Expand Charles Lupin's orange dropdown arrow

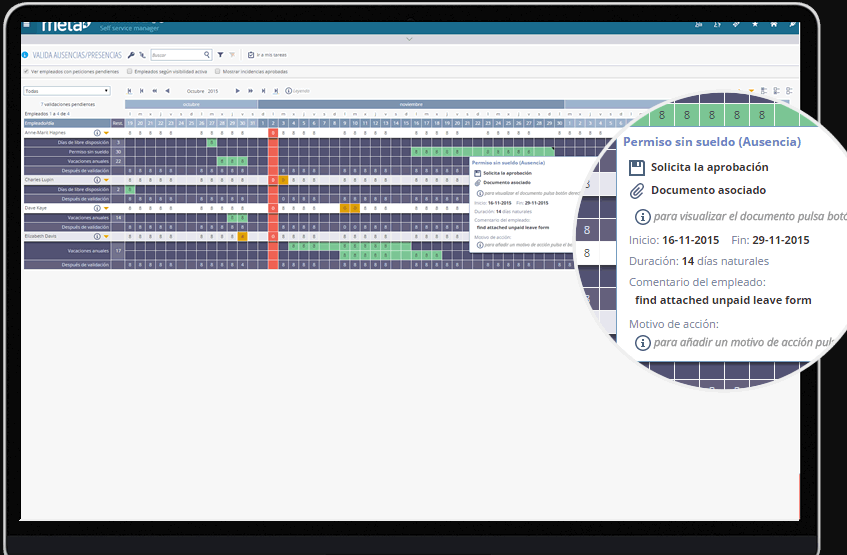[106, 180]
